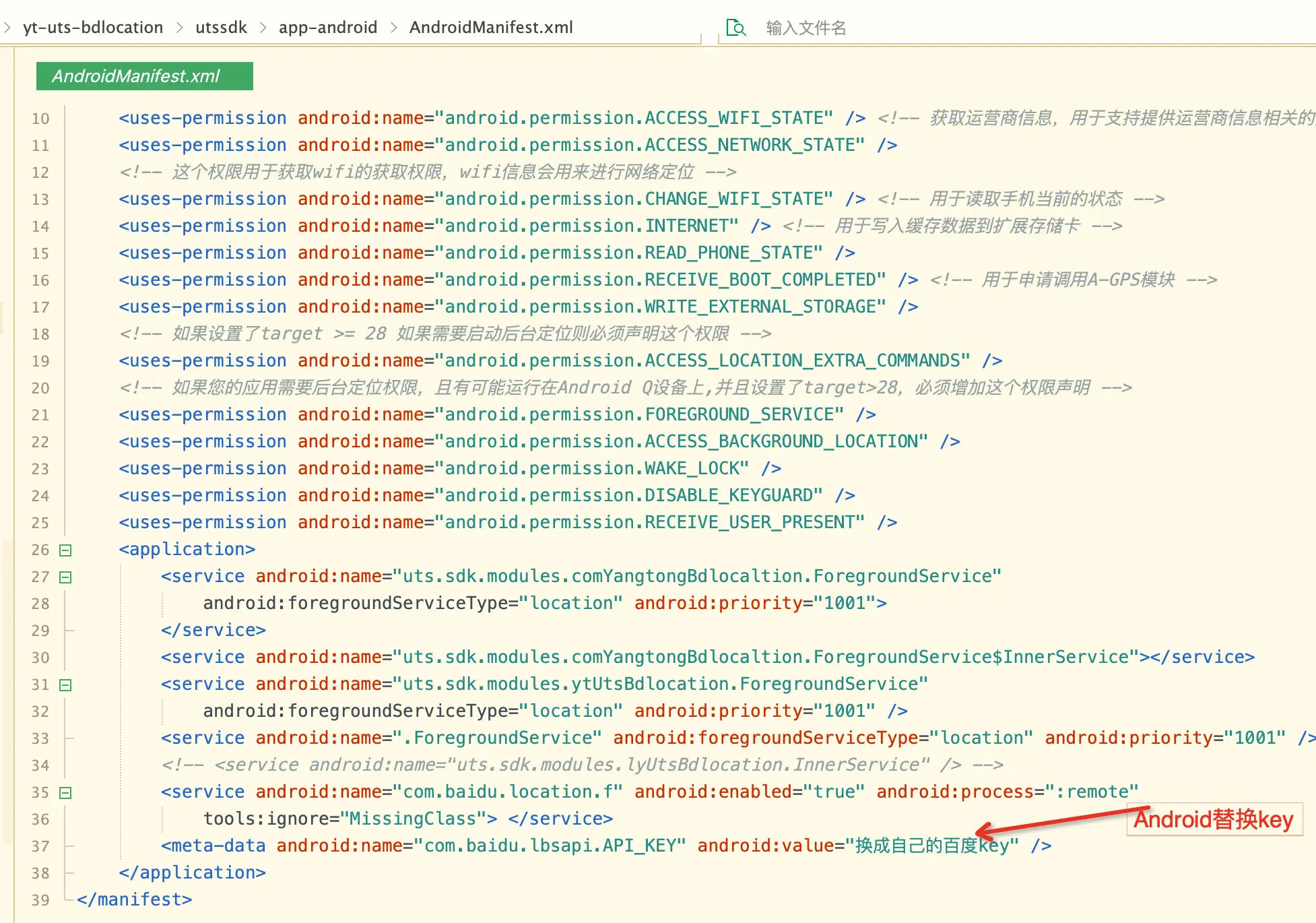Fold the com.baidu.location.f service on line 35

tap(65, 793)
